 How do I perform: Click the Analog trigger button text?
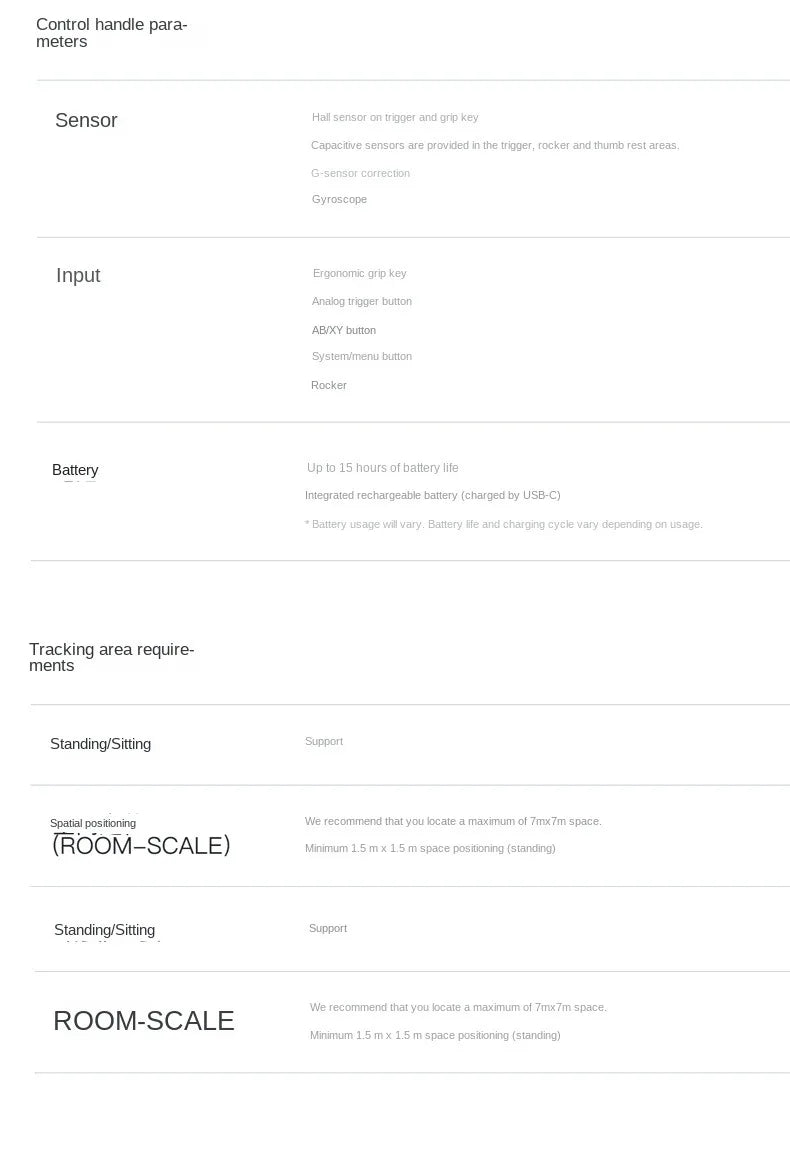point(362,301)
